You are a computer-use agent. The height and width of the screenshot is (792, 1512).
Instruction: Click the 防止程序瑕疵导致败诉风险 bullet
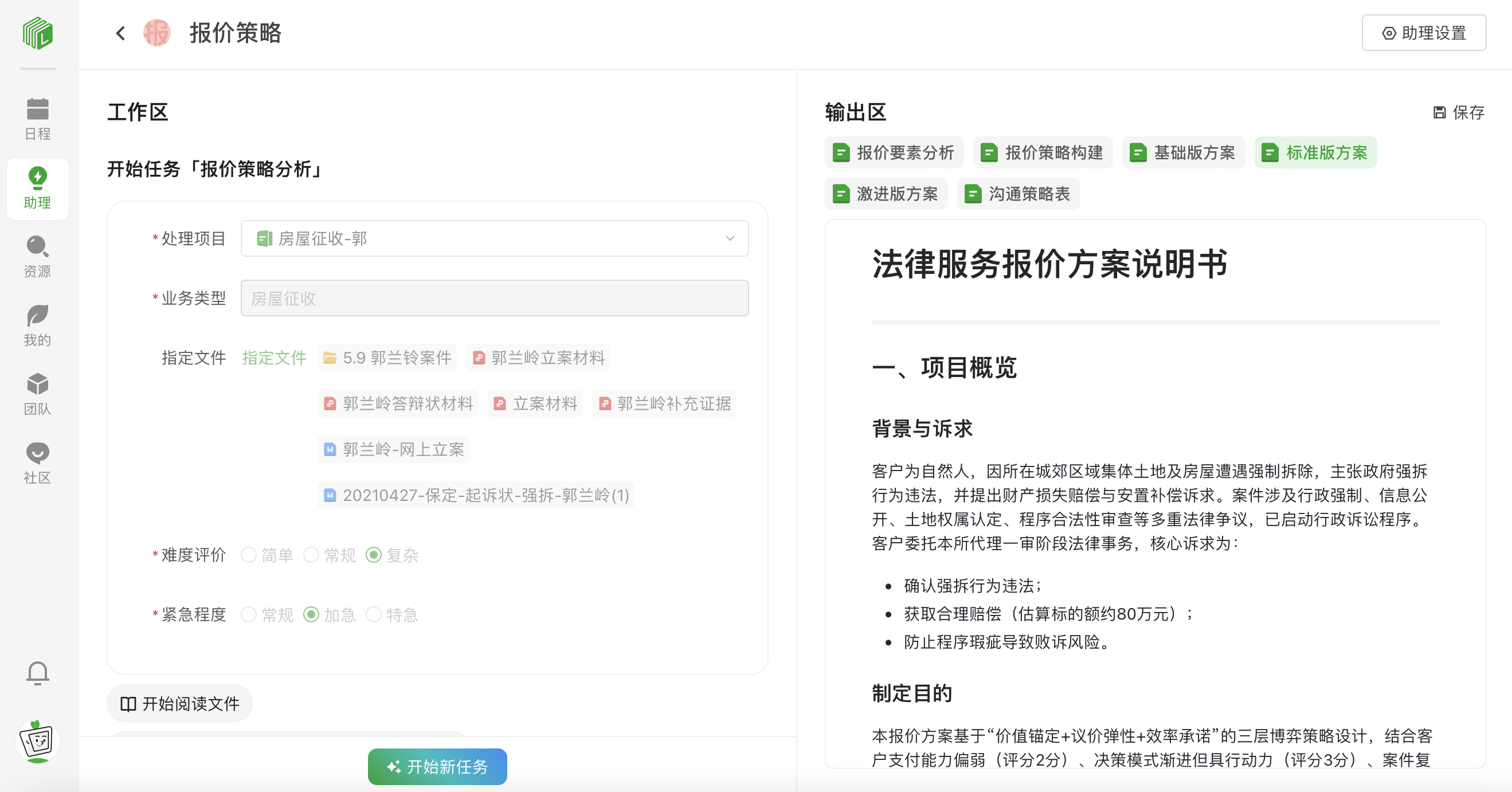click(1008, 642)
